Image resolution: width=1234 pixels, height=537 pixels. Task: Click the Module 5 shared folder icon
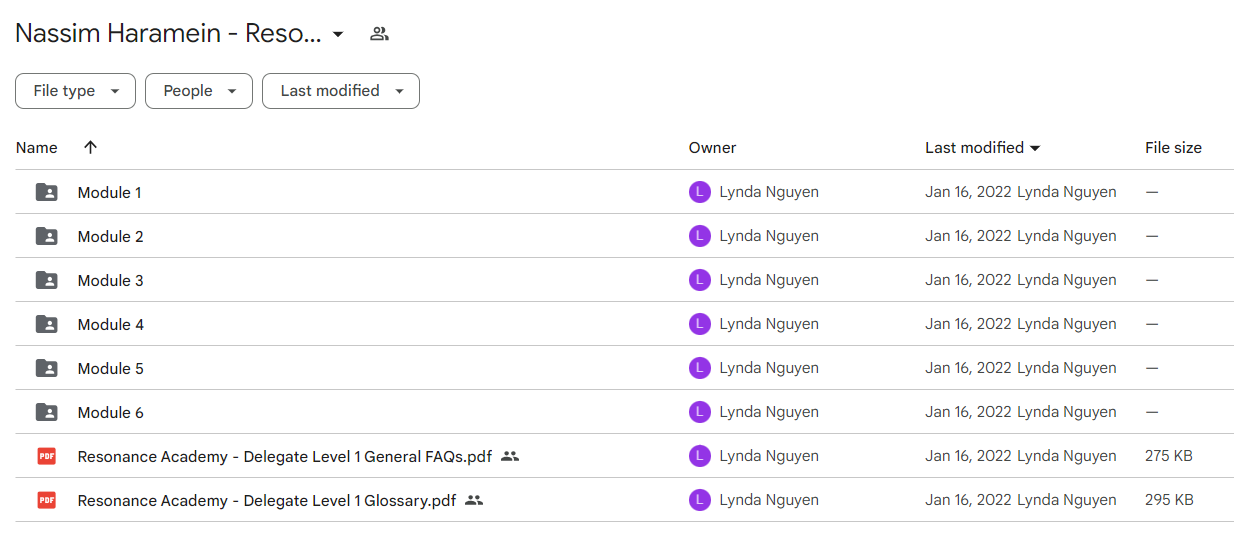[46, 368]
